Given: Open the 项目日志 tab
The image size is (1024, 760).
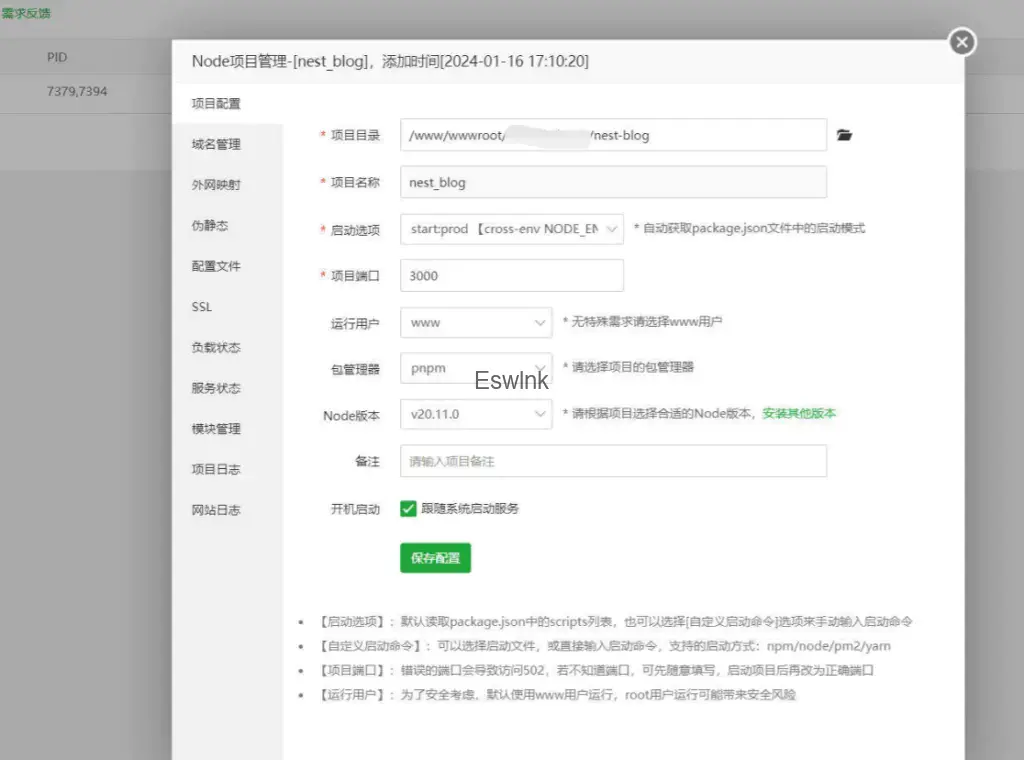Looking at the screenshot, I should (x=216, y=469).
